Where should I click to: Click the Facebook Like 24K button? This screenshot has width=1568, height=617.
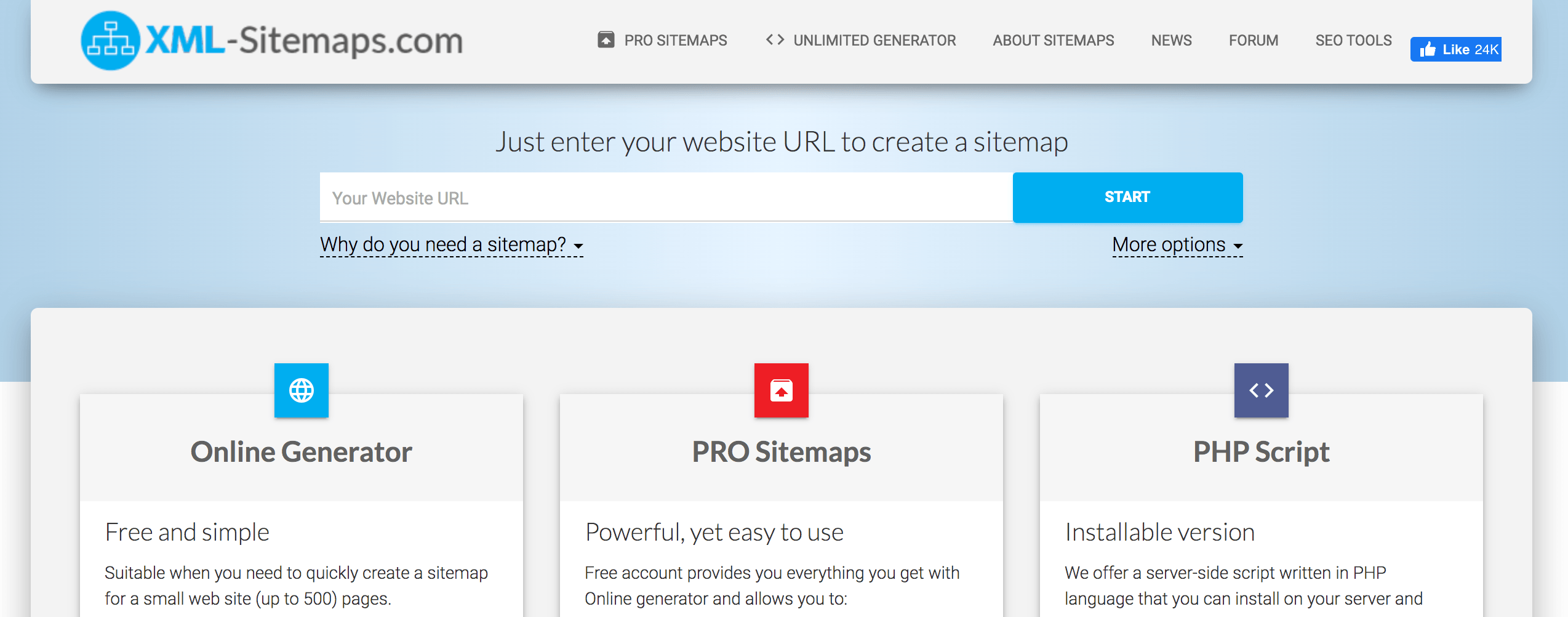point(1456,49)
